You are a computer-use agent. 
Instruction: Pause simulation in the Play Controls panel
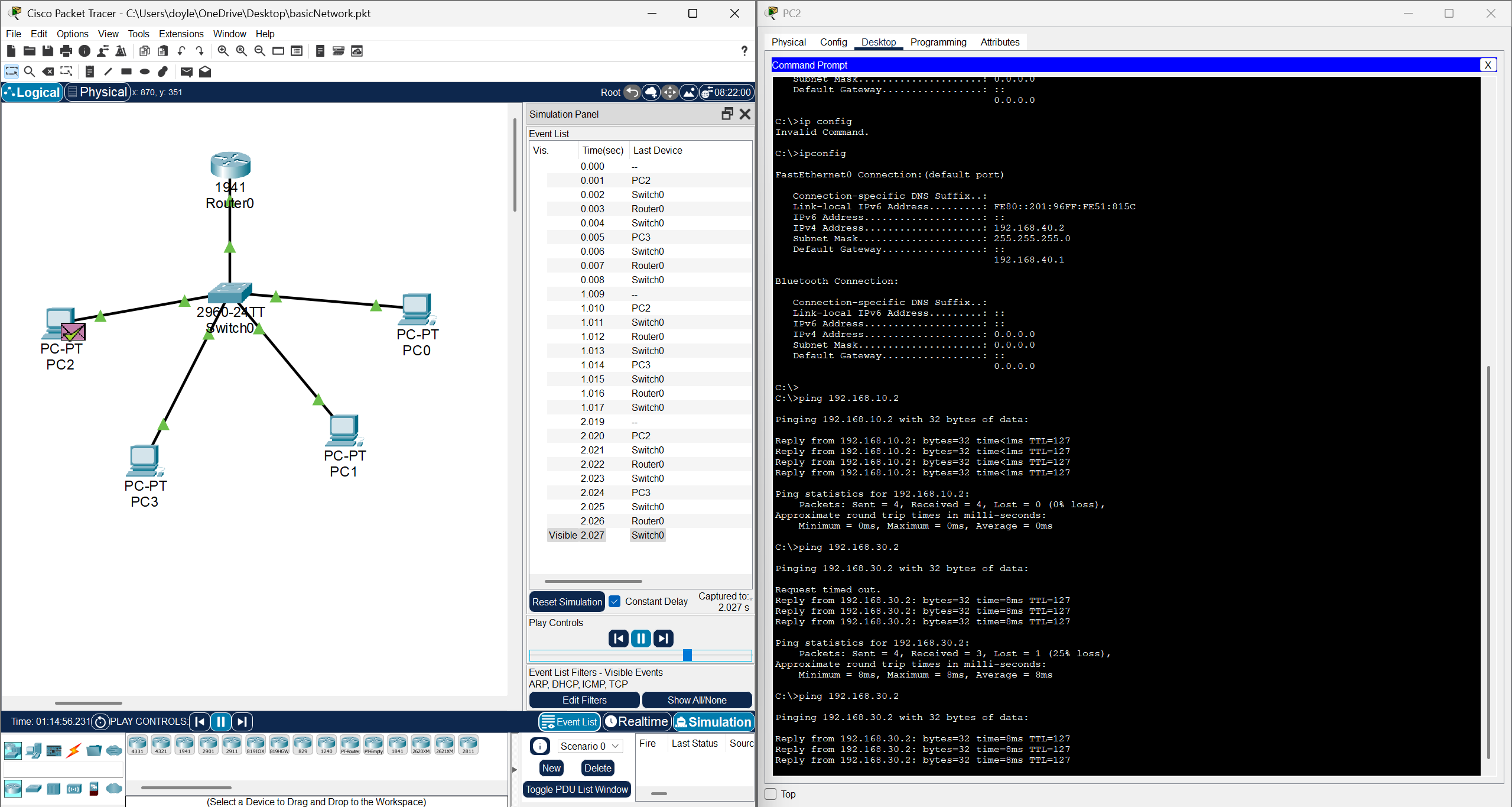(640, 639)
